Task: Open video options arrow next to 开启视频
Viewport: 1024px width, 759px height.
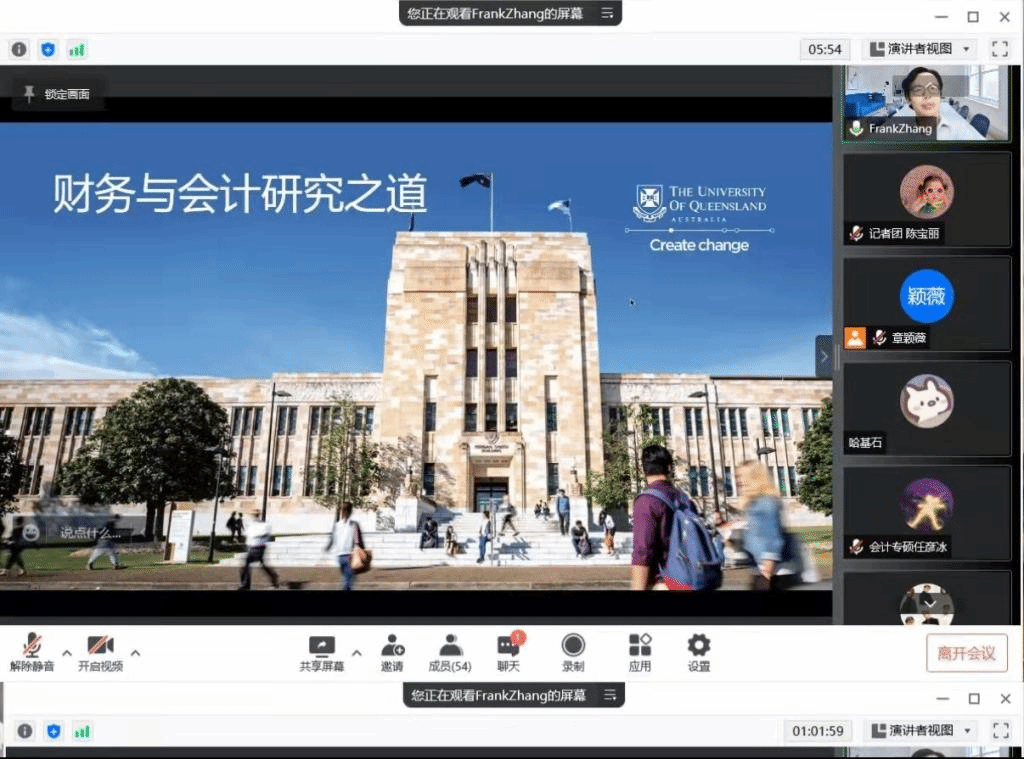Action: (x=135, y=653)
